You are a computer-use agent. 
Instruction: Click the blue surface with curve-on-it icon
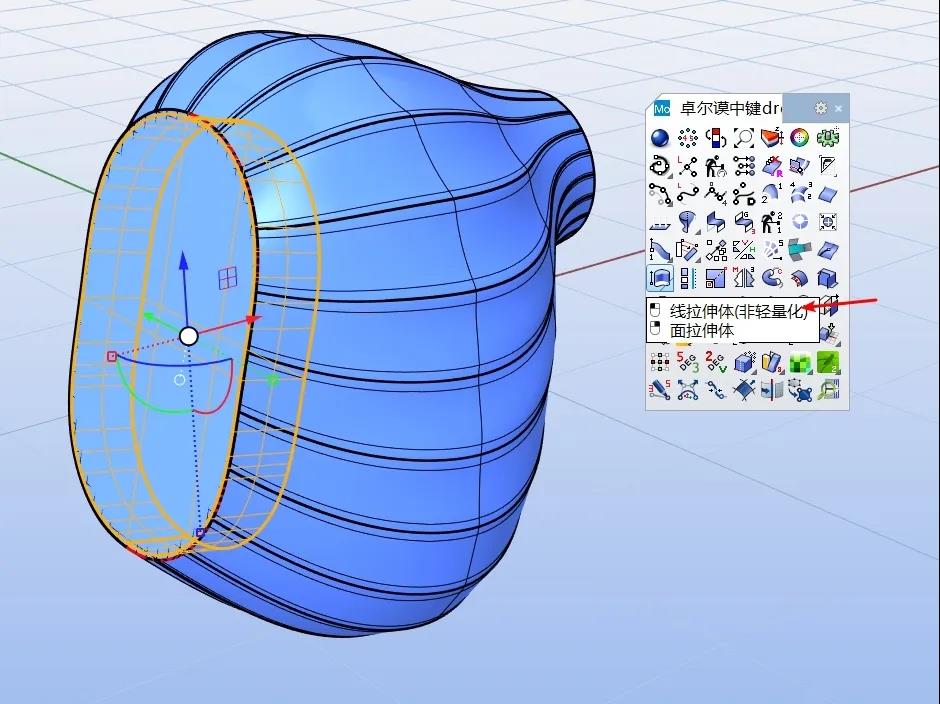tap(828, 251)
